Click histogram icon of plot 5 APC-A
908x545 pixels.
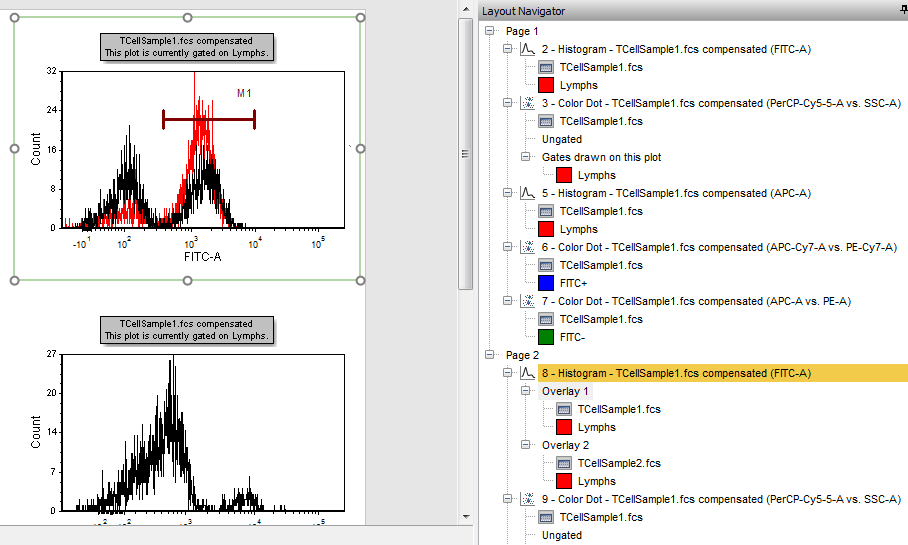(x=528, y=193)
